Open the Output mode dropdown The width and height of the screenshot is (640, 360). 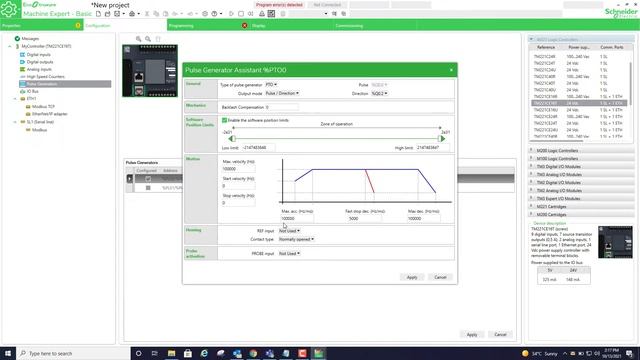(x=282, y=93)
